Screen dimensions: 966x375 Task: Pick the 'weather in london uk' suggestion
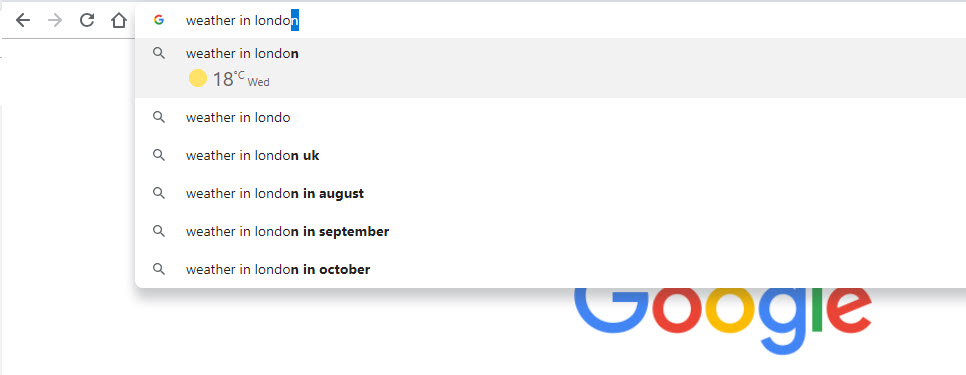click(550, 155)
